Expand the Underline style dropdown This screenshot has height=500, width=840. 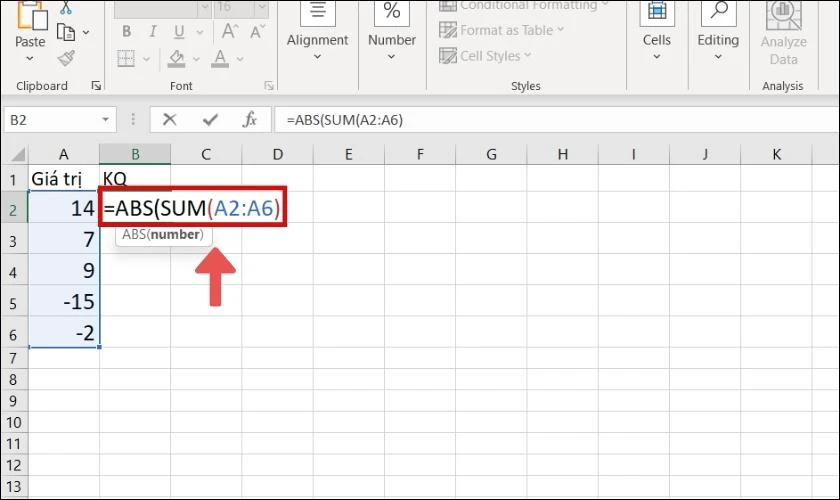click(x=199, y=33)
